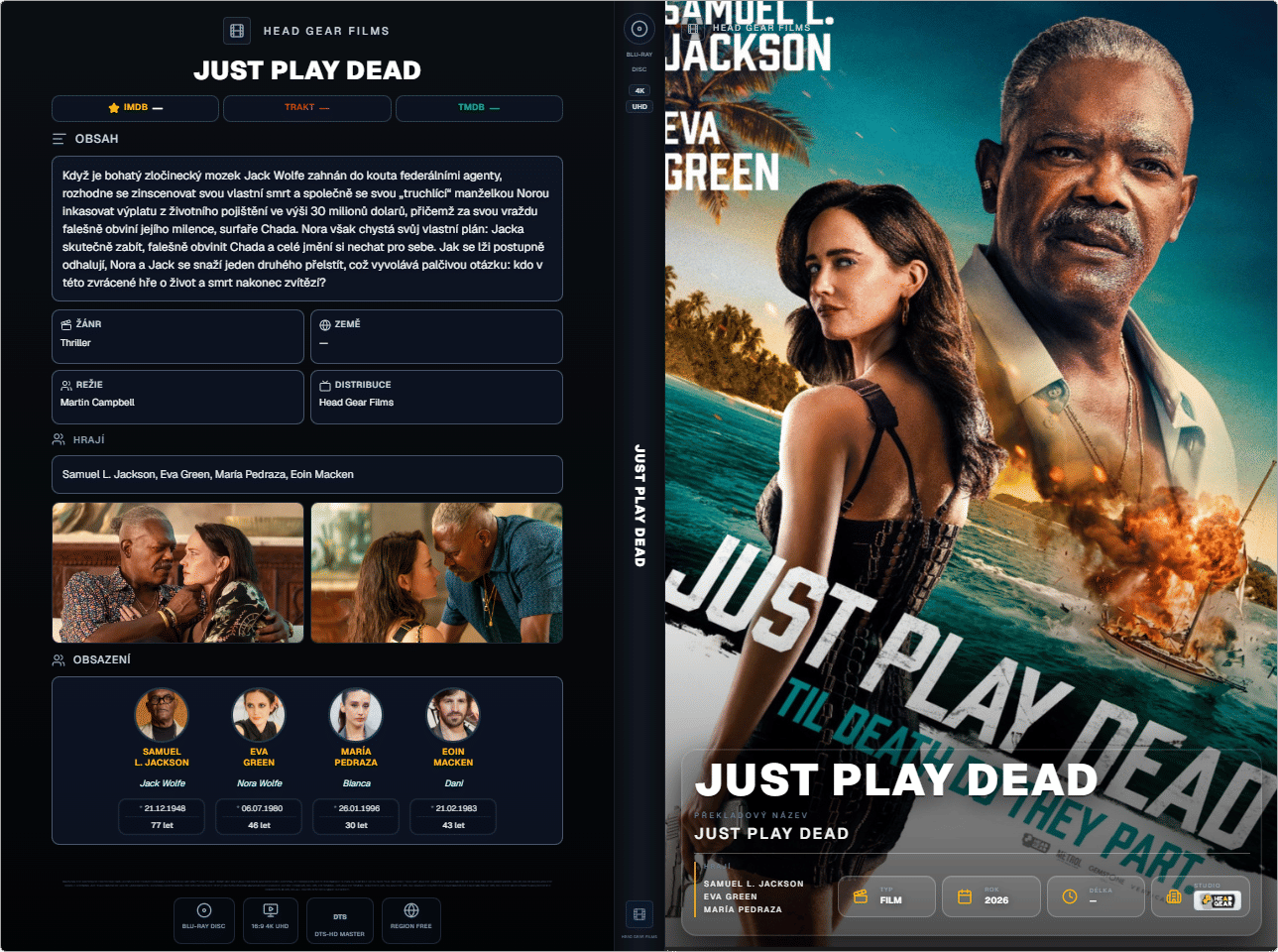Click the globe icon next to ZEMĚ
Image resolution: width=1278 pixels, height=952 pixels.
tap(325, 324)
